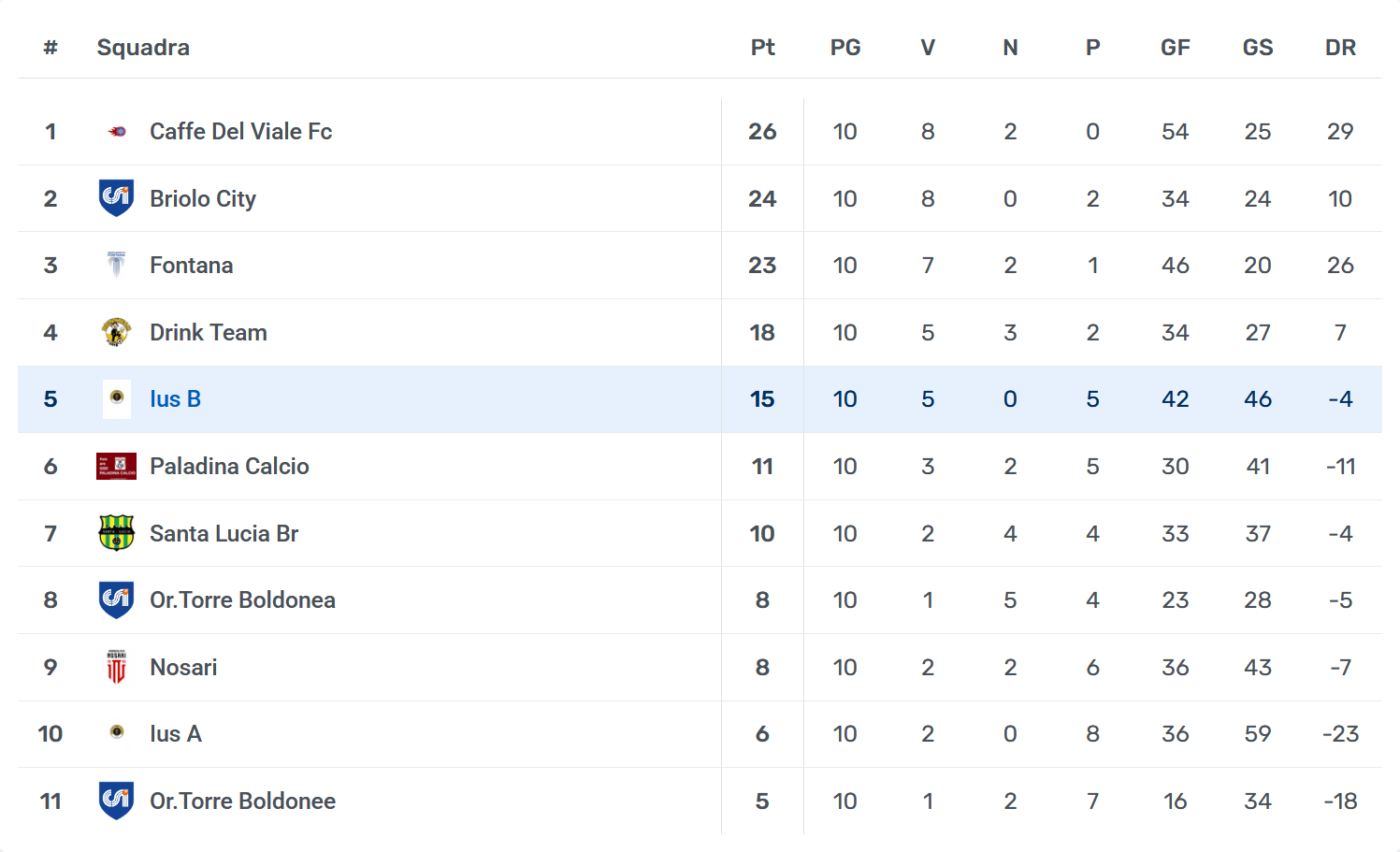Click the Caffe Del Viale Fc team logo
Viewport: 1400px width, 852px height.
pos(117,132)
